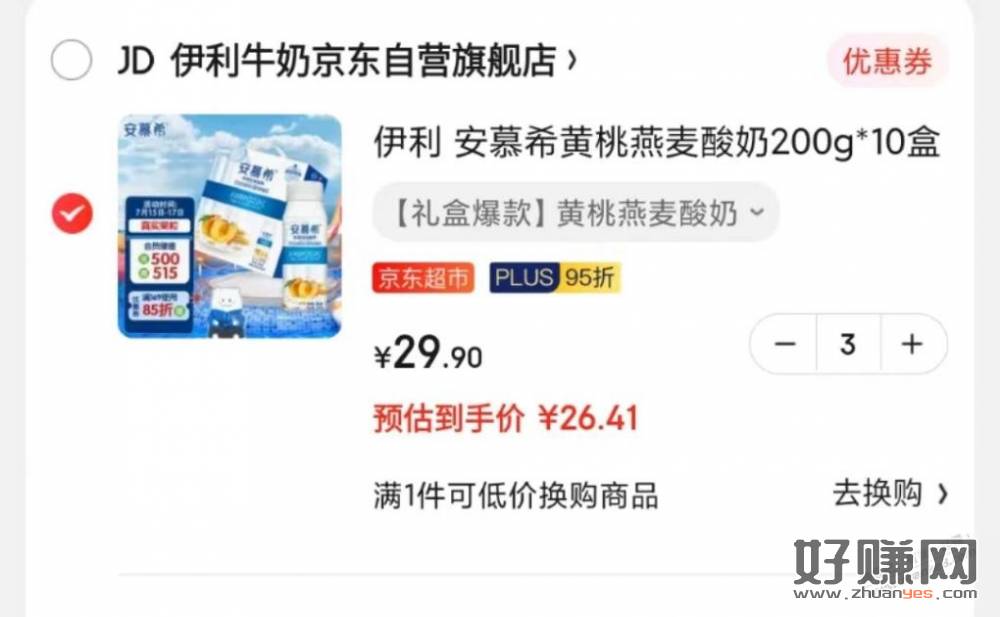The image size is (1000, 617).
Task: Uncheck the red product selection checkmark
Action: pos(72,213)
